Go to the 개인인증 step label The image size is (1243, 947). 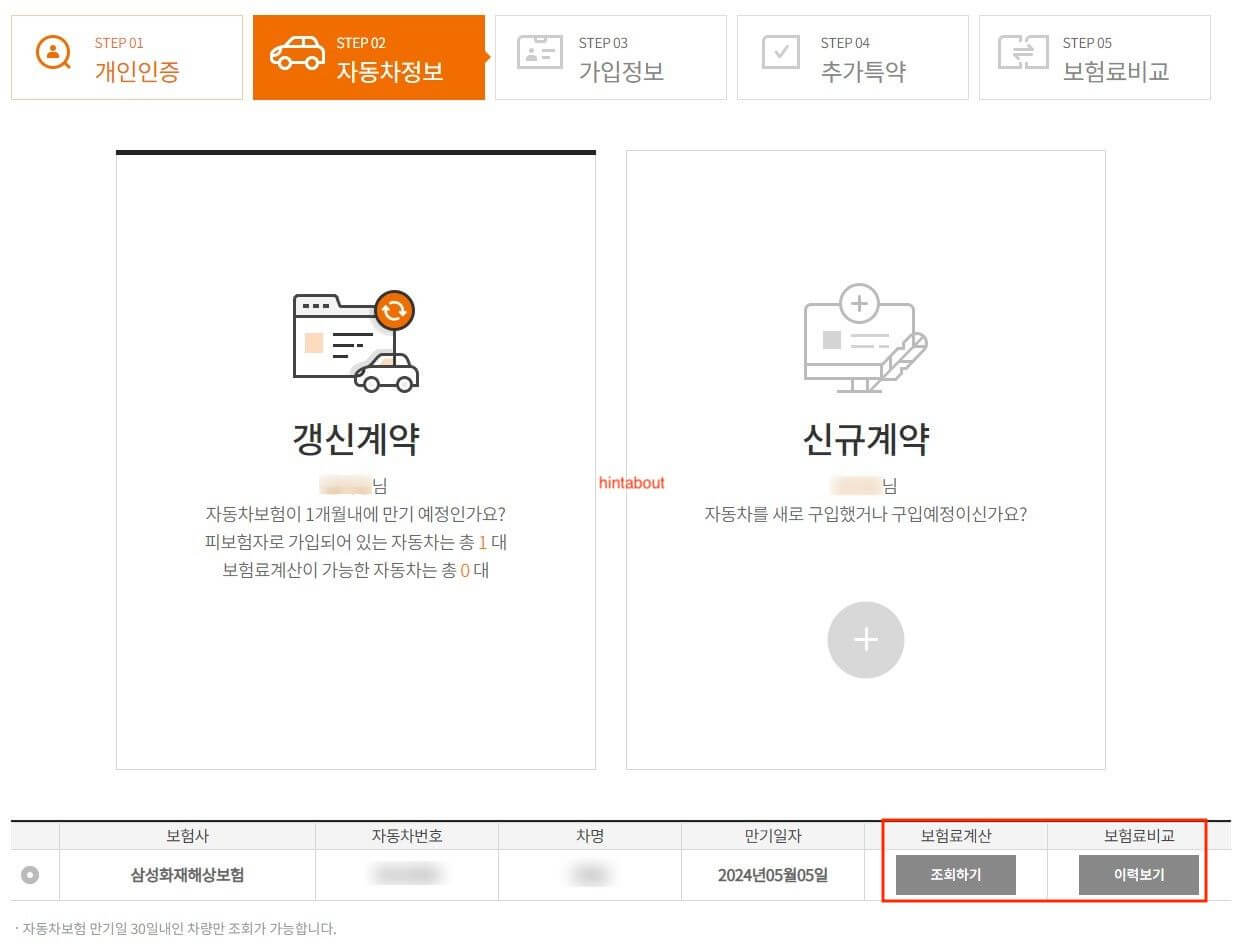coord(137,71)
